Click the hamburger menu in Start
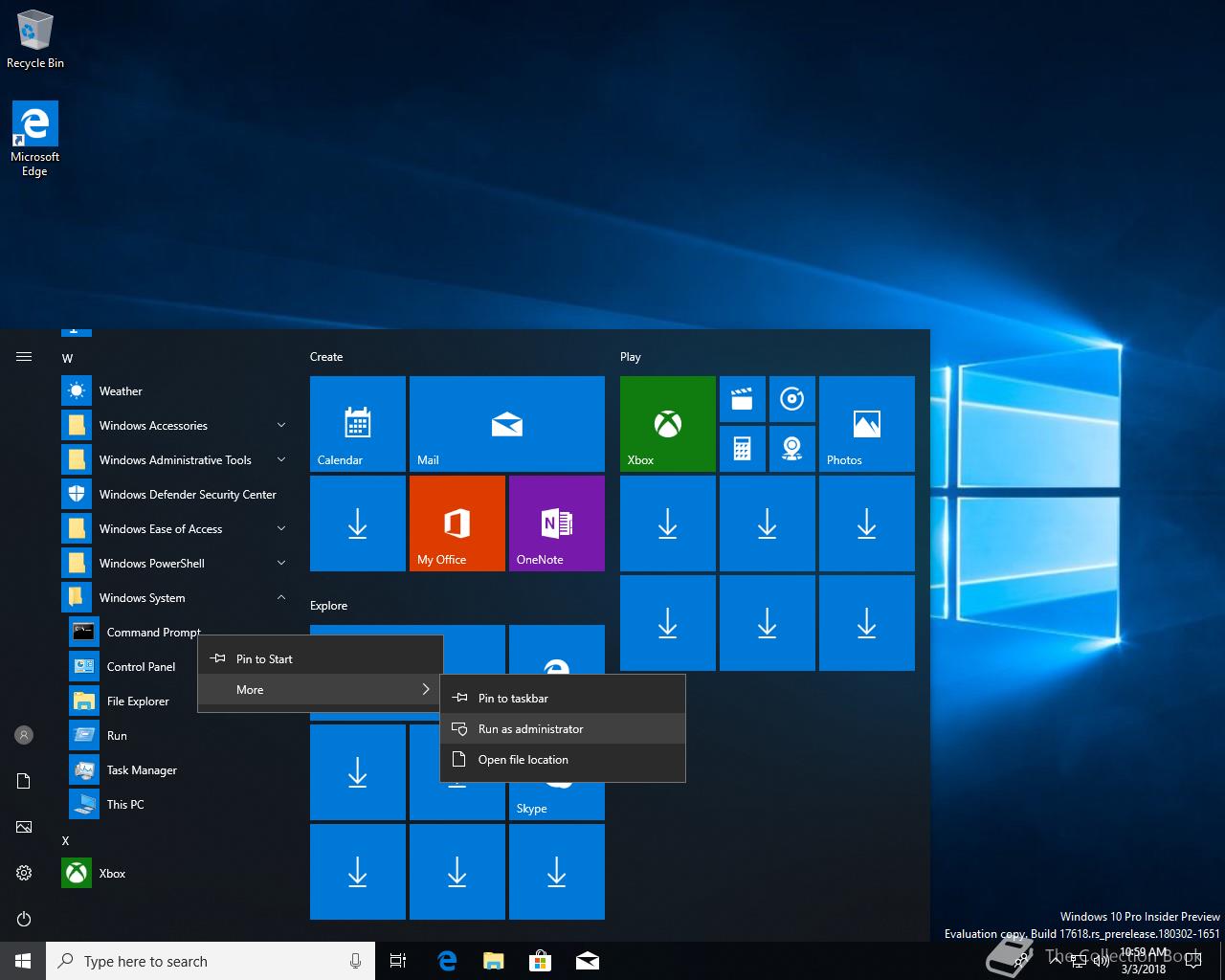 pos(24,357)
